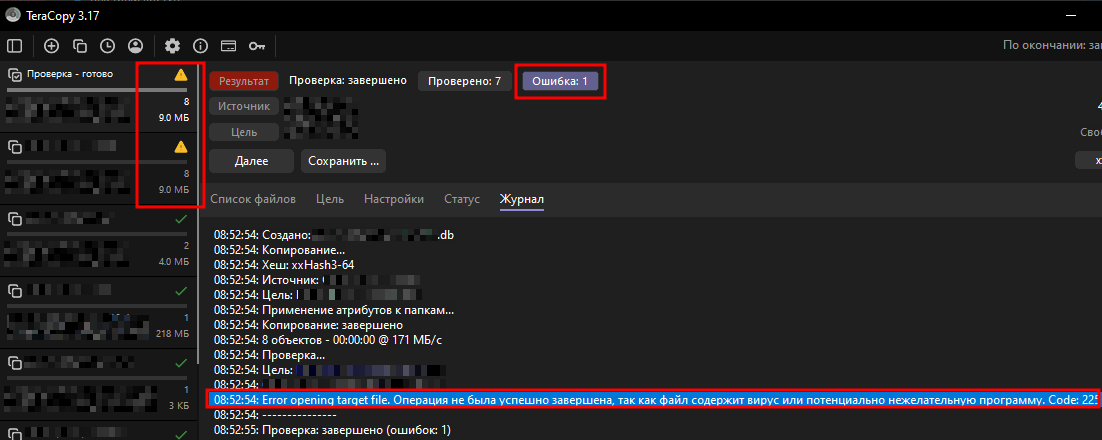Image resolution: width=1102 pixels, height=440 pixels.
Task: Click the Сохранить ... button
Action: coord(343,161)
